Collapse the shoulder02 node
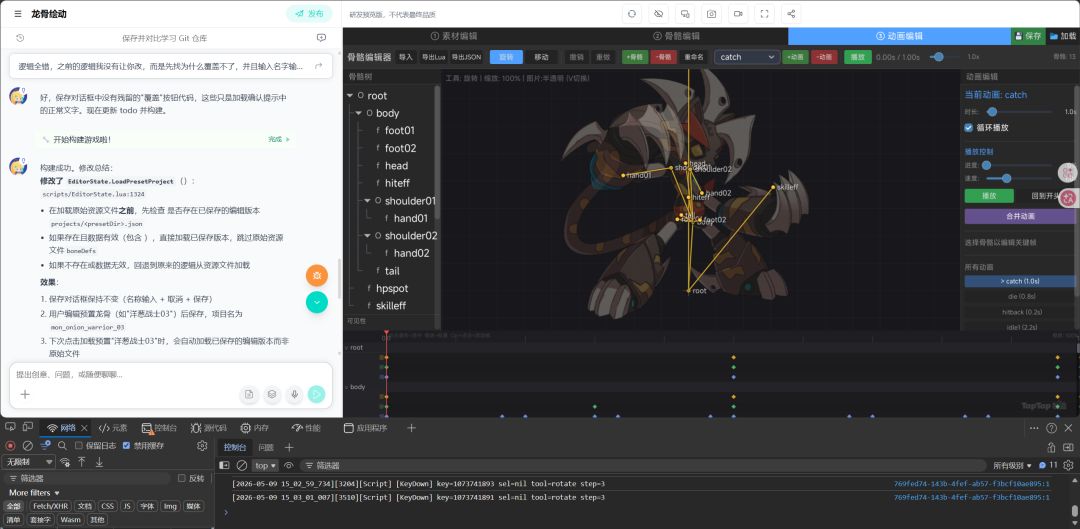The height and width of the screenshot is (529, 1080). 368,236
